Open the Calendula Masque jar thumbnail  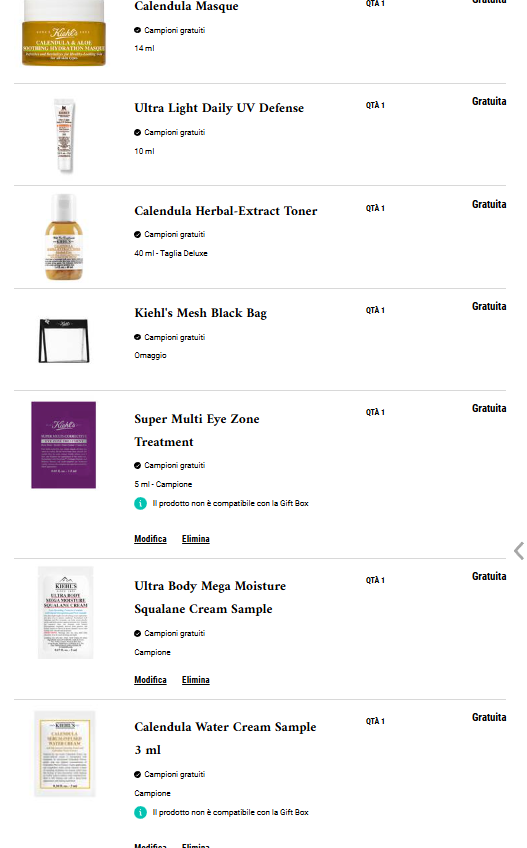(64, 33)
